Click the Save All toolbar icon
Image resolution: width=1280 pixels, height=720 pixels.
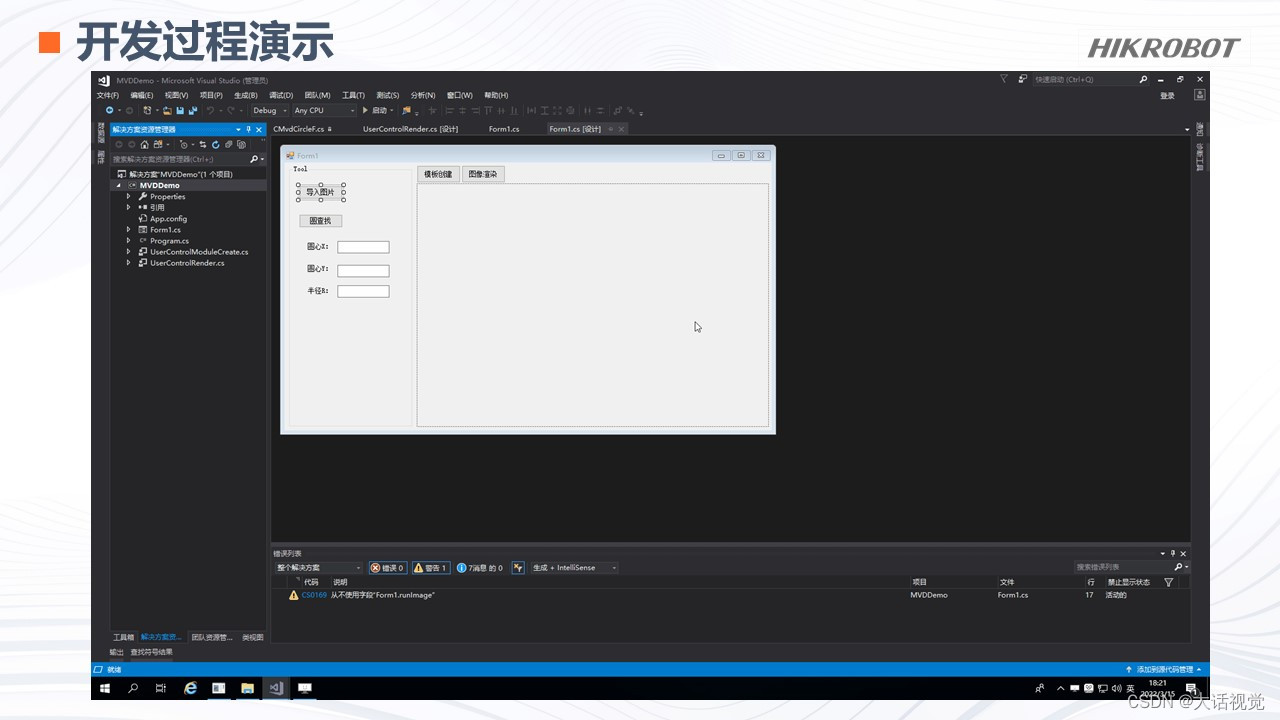click(193, 111)
